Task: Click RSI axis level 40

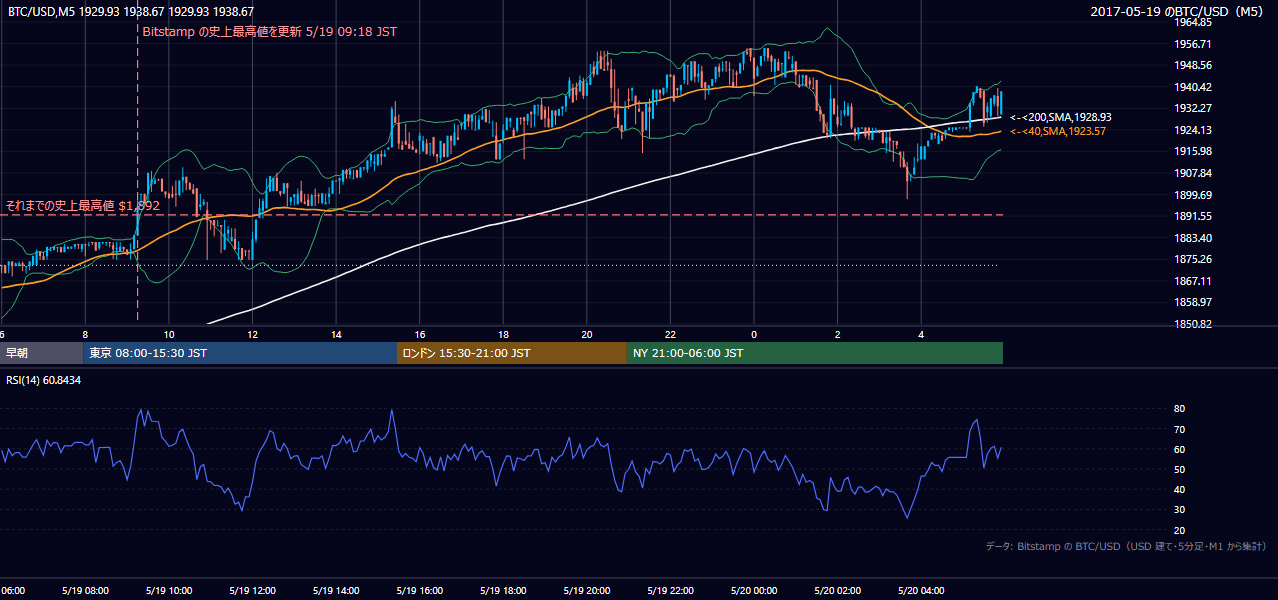Action: [1180, 489]
